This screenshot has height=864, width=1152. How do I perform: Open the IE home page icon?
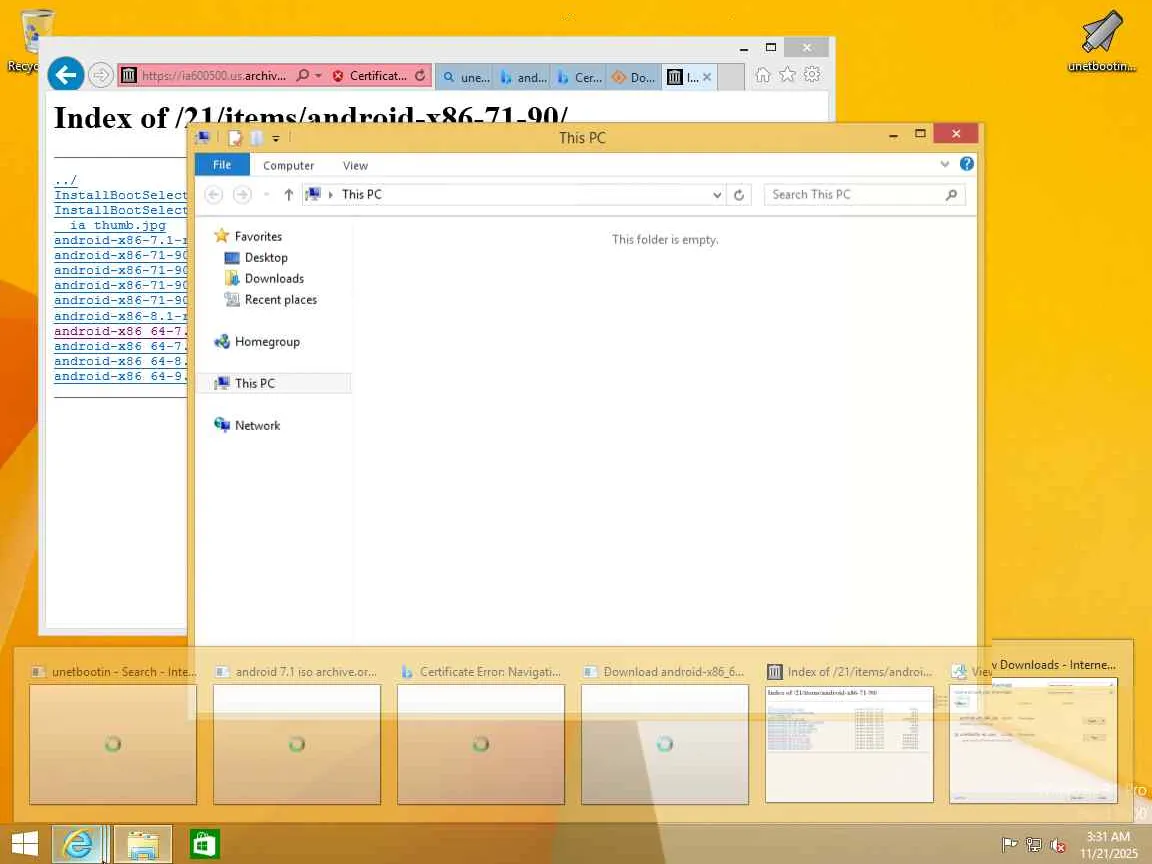(763, 75)
